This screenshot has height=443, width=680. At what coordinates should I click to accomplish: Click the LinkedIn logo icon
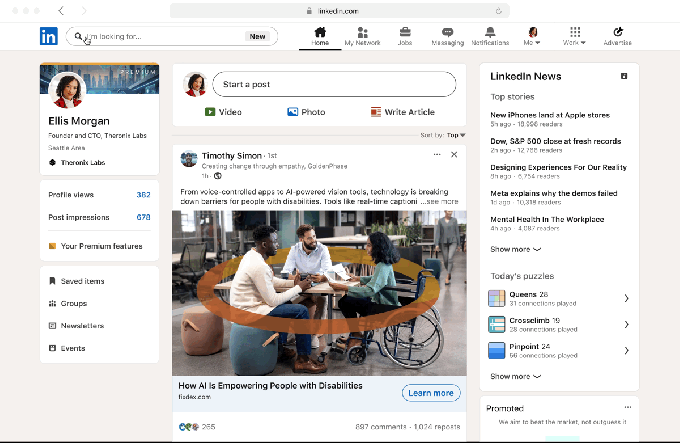point(49,36)
